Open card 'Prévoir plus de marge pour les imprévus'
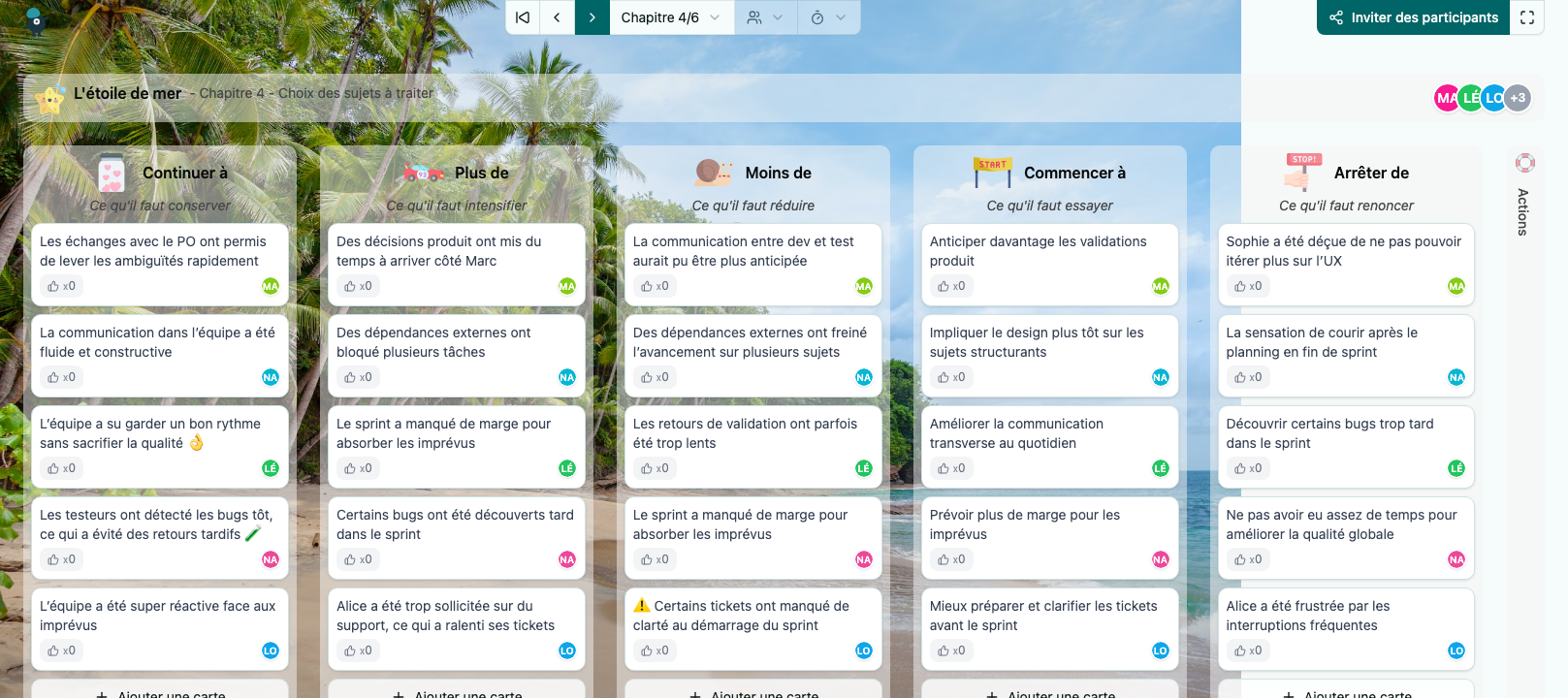This screenshot has width=1568, height=698. tap(1024, 524)
